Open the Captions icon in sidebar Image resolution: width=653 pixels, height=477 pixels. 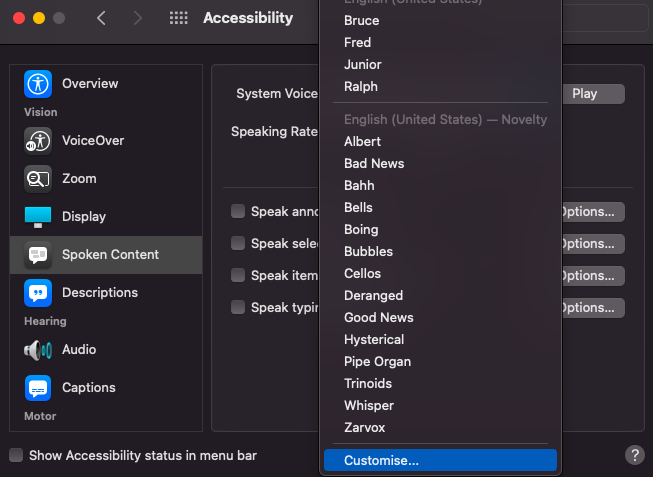point(38,388)
